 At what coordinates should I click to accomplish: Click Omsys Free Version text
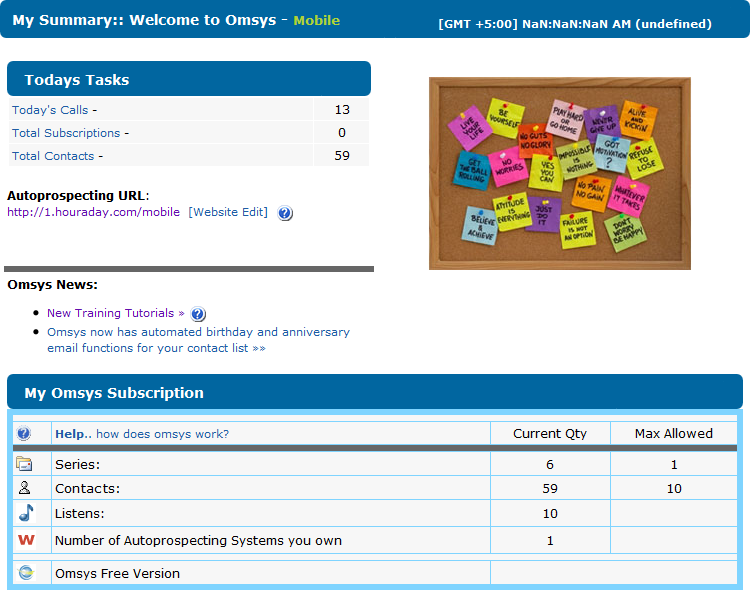pyautogui.click(x=117, y=573)
